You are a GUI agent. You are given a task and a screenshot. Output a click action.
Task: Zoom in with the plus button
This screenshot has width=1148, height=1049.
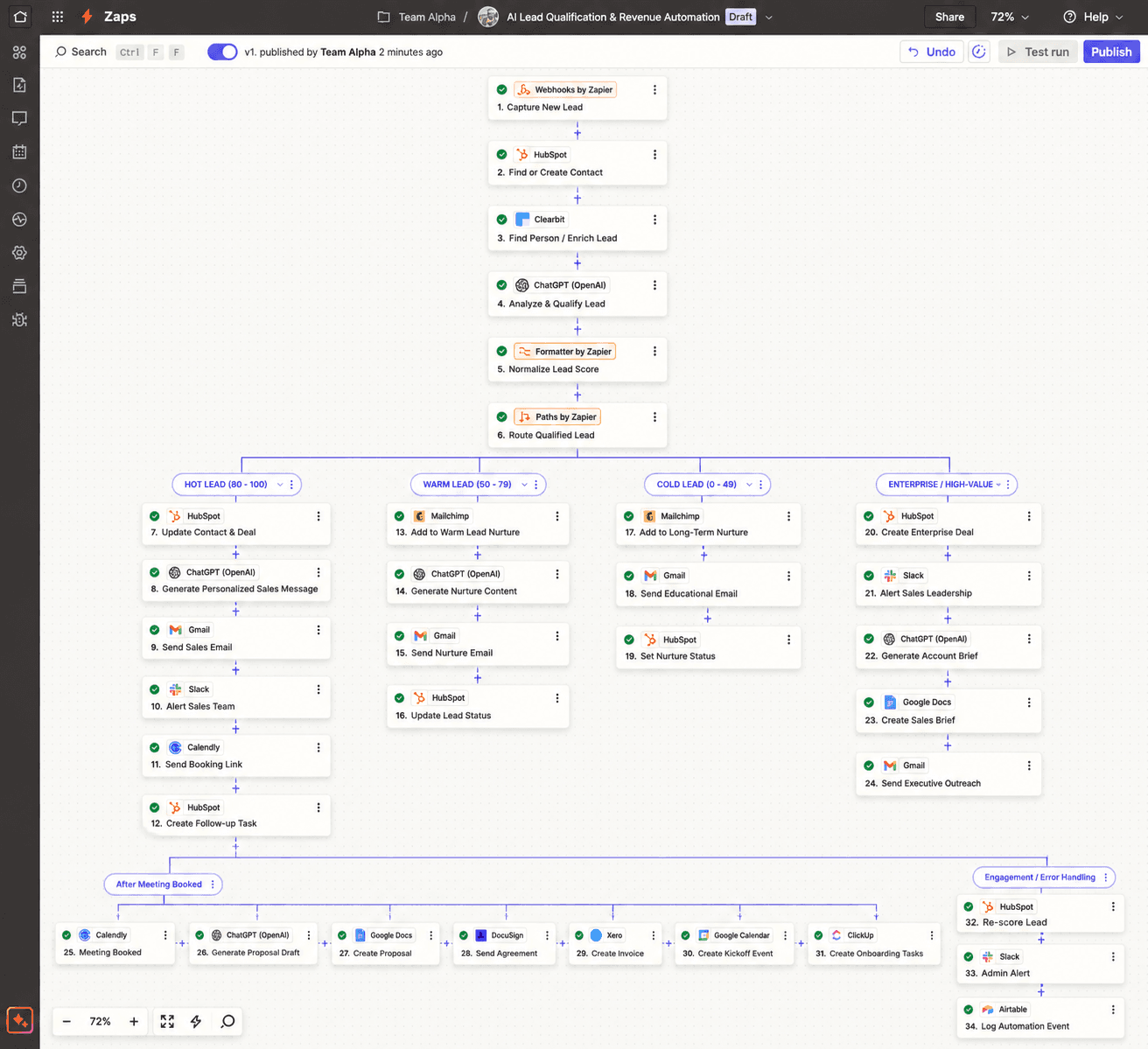coord(134,1021)
